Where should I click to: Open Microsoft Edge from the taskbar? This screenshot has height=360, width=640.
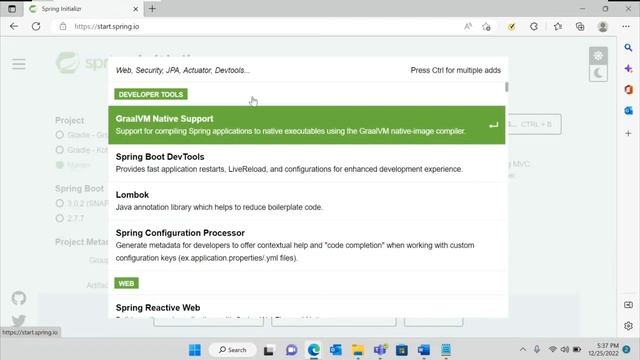point(313,350)
